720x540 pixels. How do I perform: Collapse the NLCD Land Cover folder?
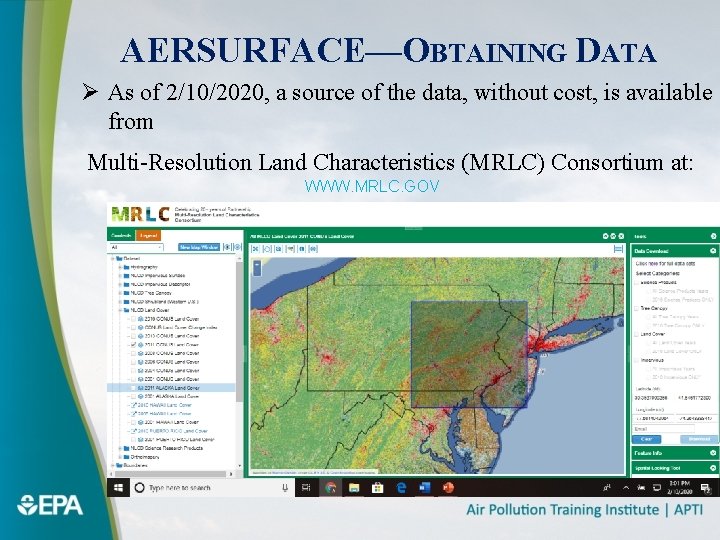[x=120, y=310]
